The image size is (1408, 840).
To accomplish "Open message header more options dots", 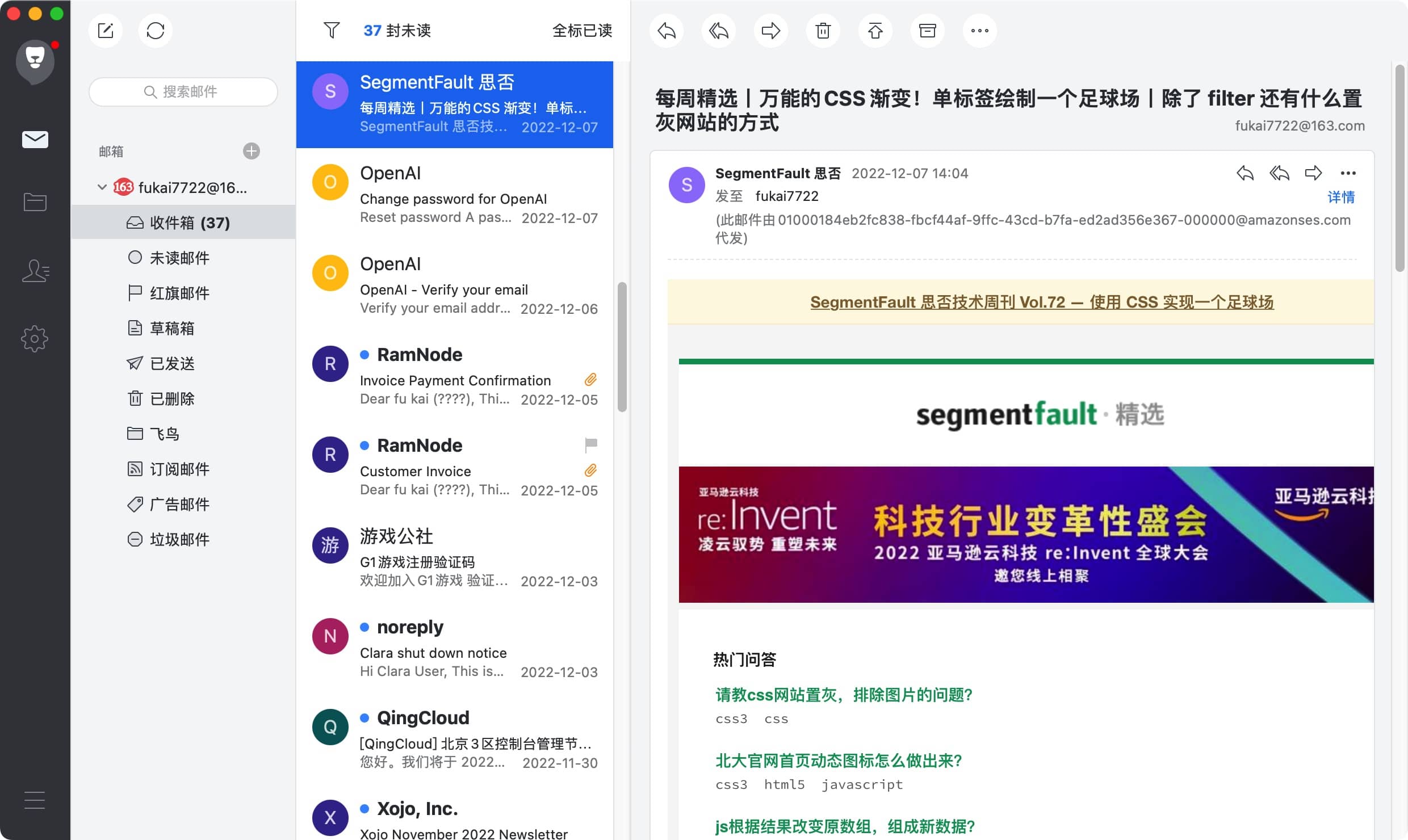I will pos(1348,173).
